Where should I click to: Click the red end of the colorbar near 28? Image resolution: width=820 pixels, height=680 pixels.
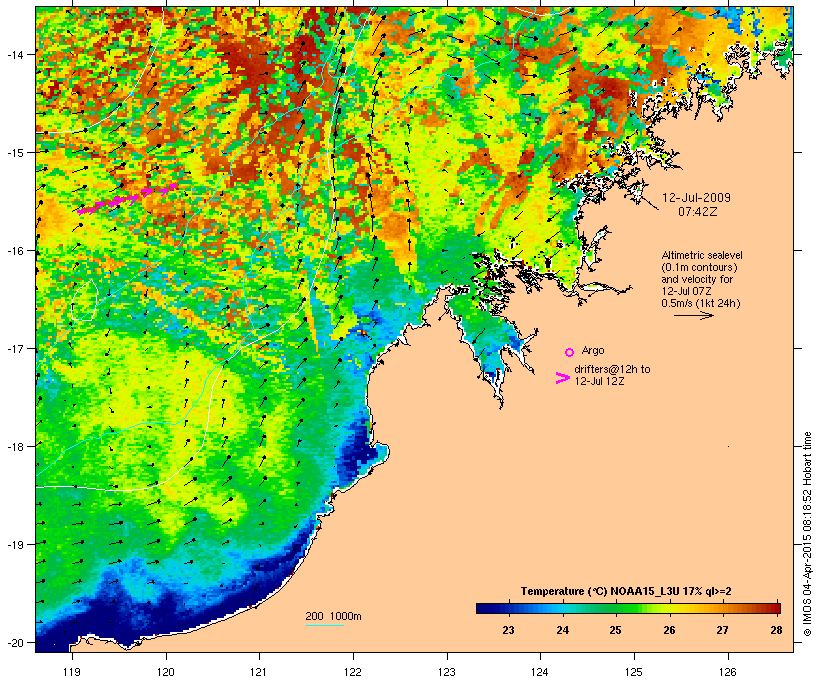pos(773,608)
